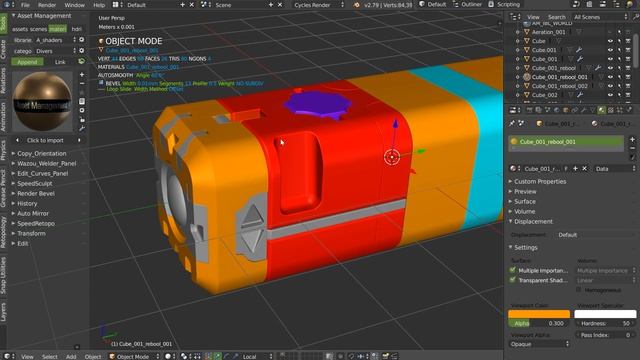Add a new screen layout with plus
The width and height of the screenshot is (640, 360).
(182, 5)
